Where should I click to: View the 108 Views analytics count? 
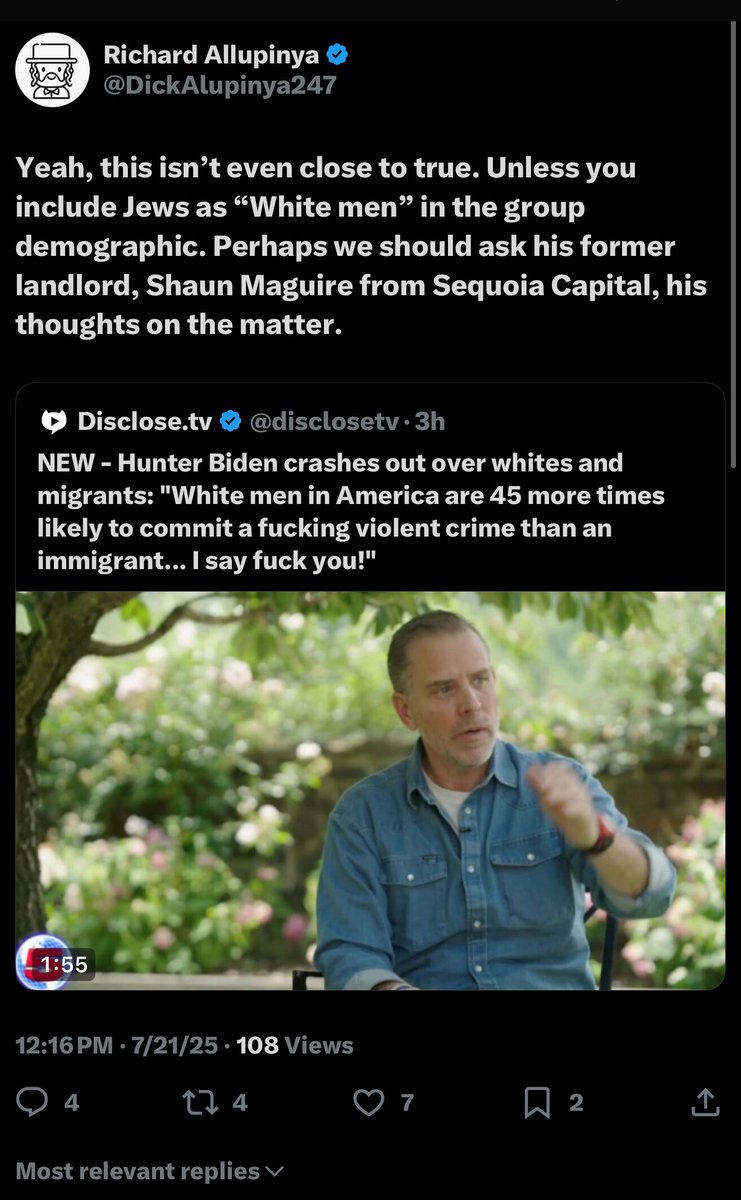point(295,1045)
